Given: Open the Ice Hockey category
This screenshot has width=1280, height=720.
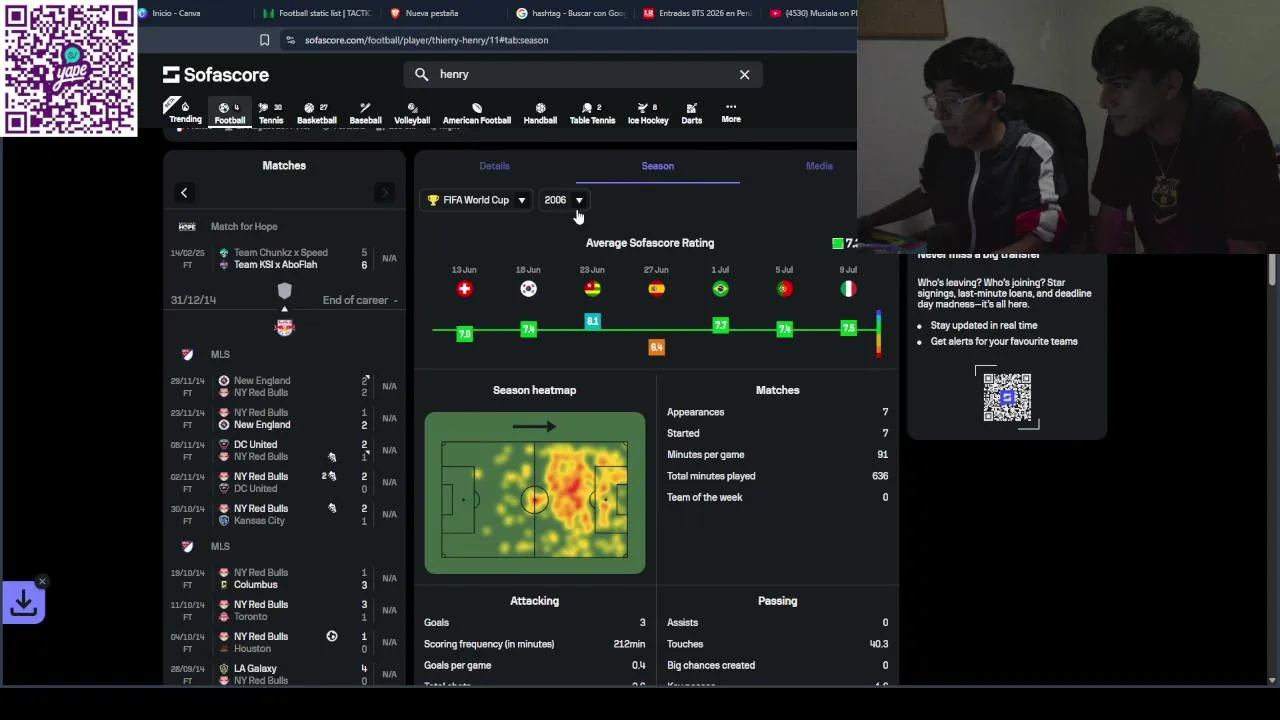Looking at the screenshot, I should 648,112.
